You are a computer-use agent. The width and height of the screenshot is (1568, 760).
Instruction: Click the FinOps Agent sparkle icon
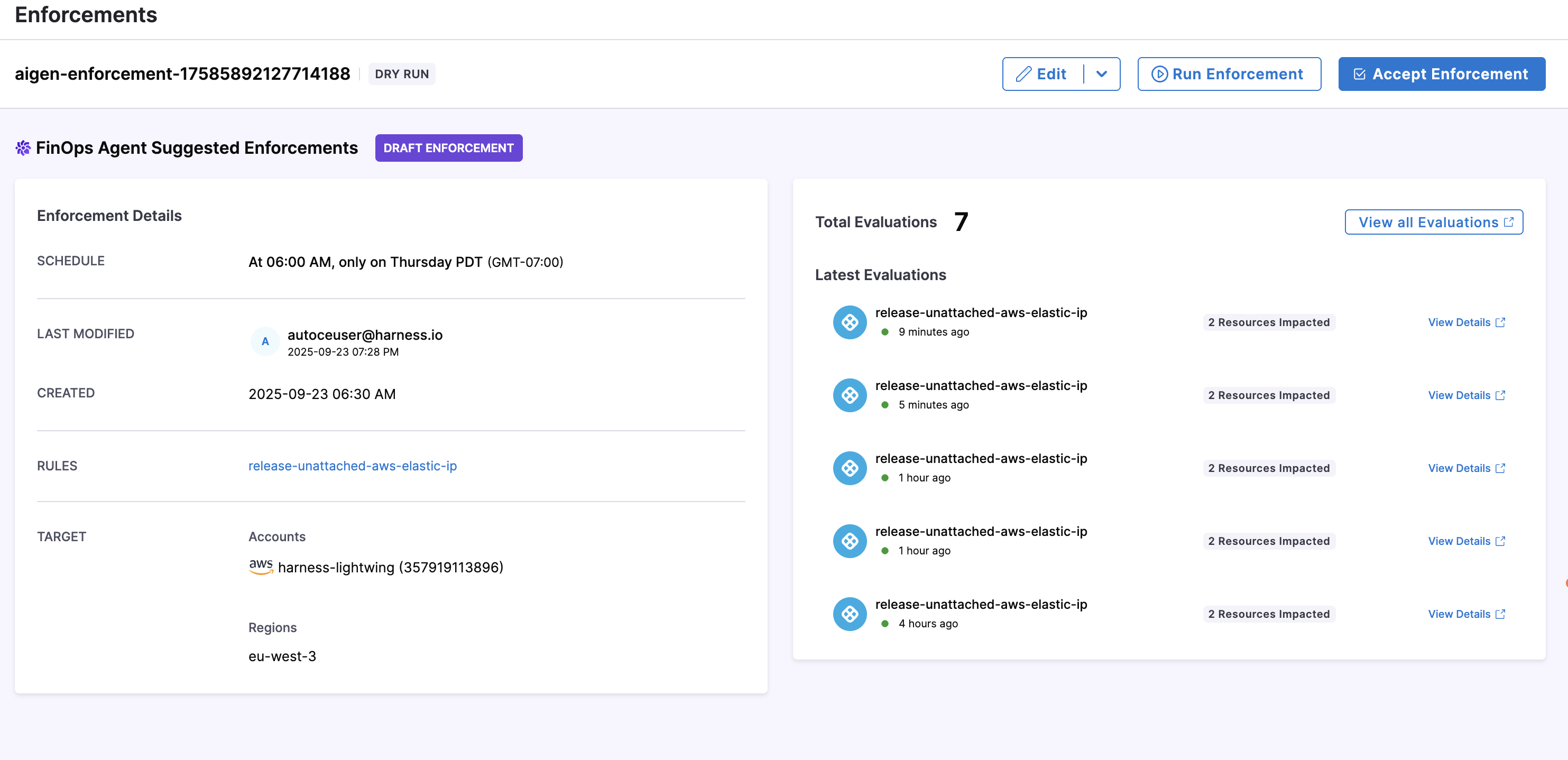click(x=23, y=148)
